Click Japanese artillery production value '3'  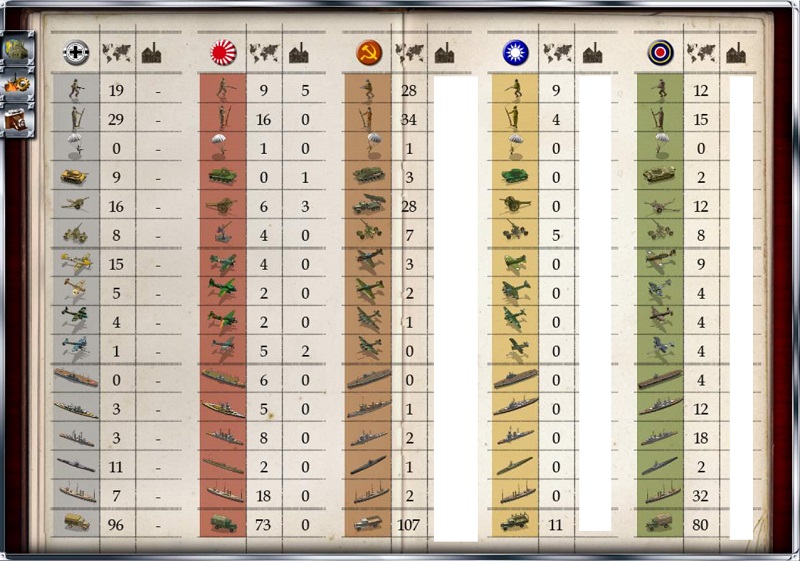point(305,206)
